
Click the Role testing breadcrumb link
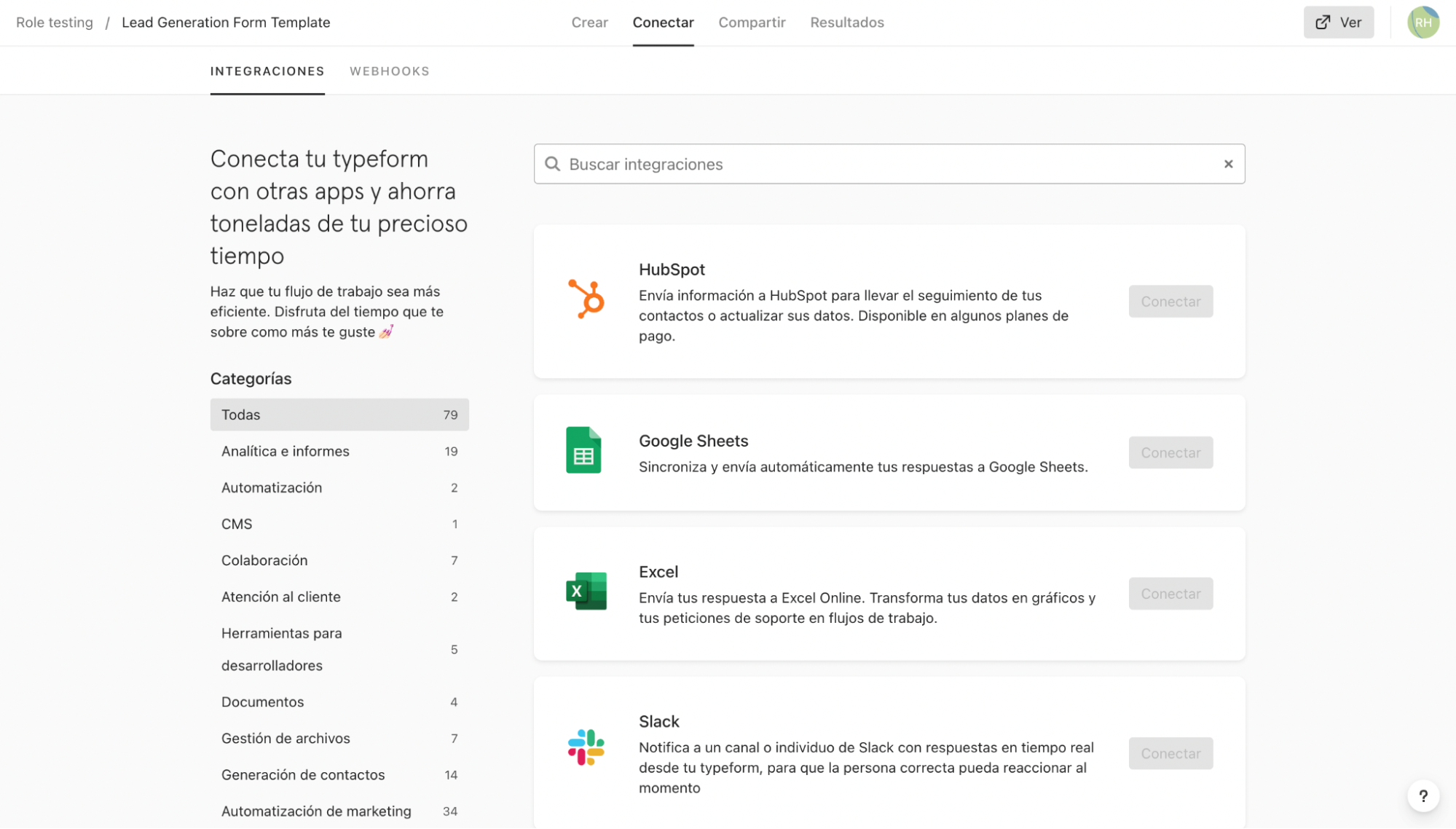[55, 23]
